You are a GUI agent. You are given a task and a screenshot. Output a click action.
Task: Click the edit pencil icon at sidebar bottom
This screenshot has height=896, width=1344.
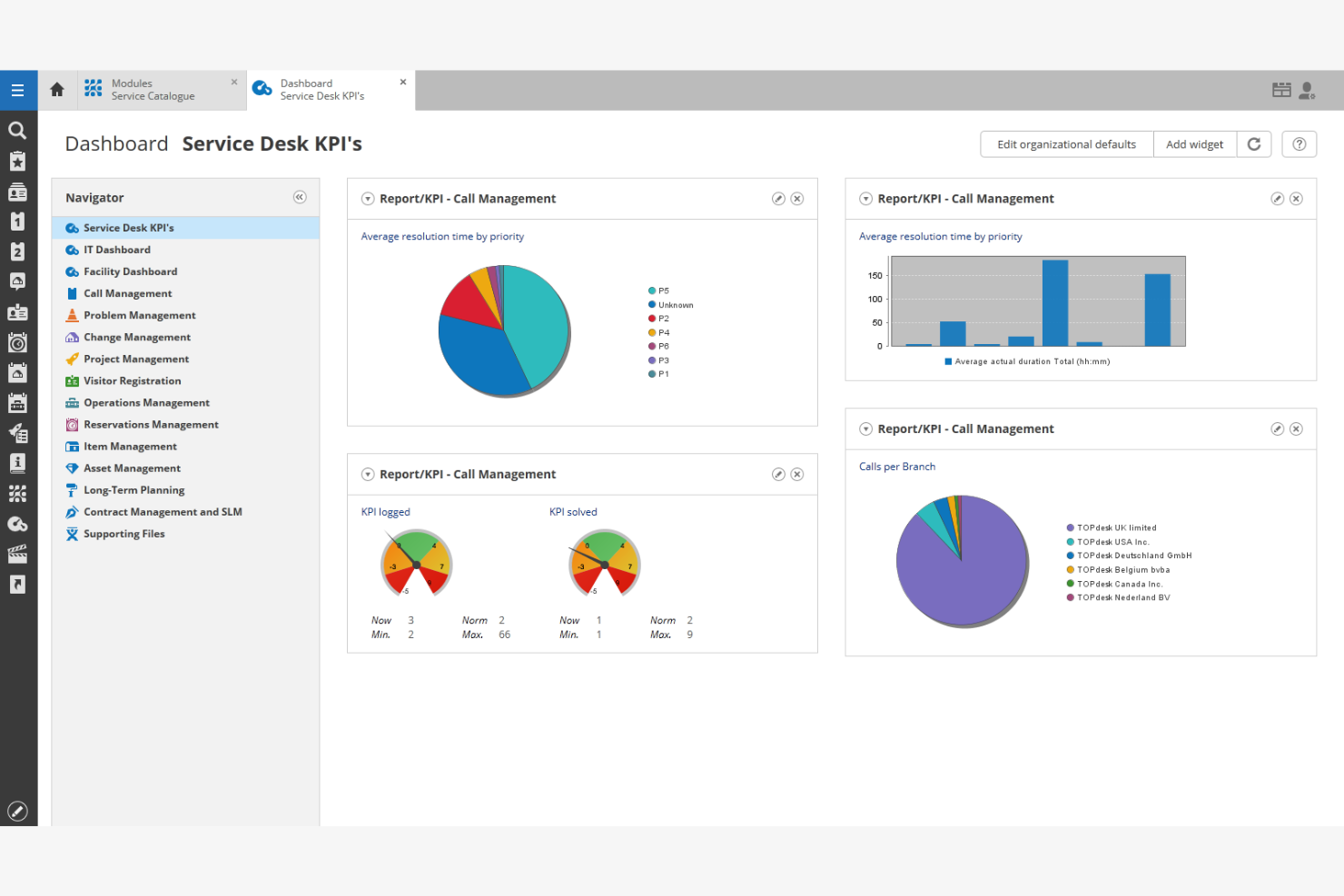[x=18, y=811]
